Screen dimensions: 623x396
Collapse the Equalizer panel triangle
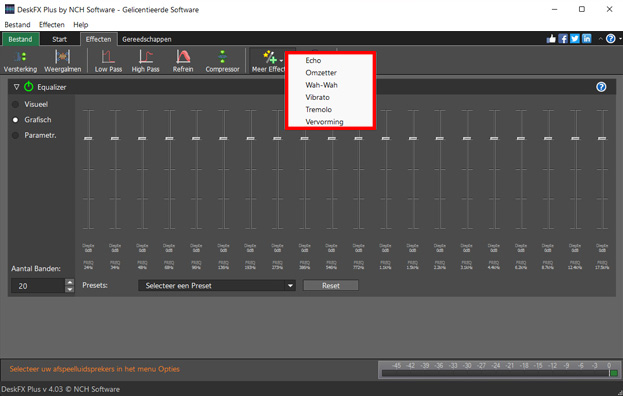[16, 87]
